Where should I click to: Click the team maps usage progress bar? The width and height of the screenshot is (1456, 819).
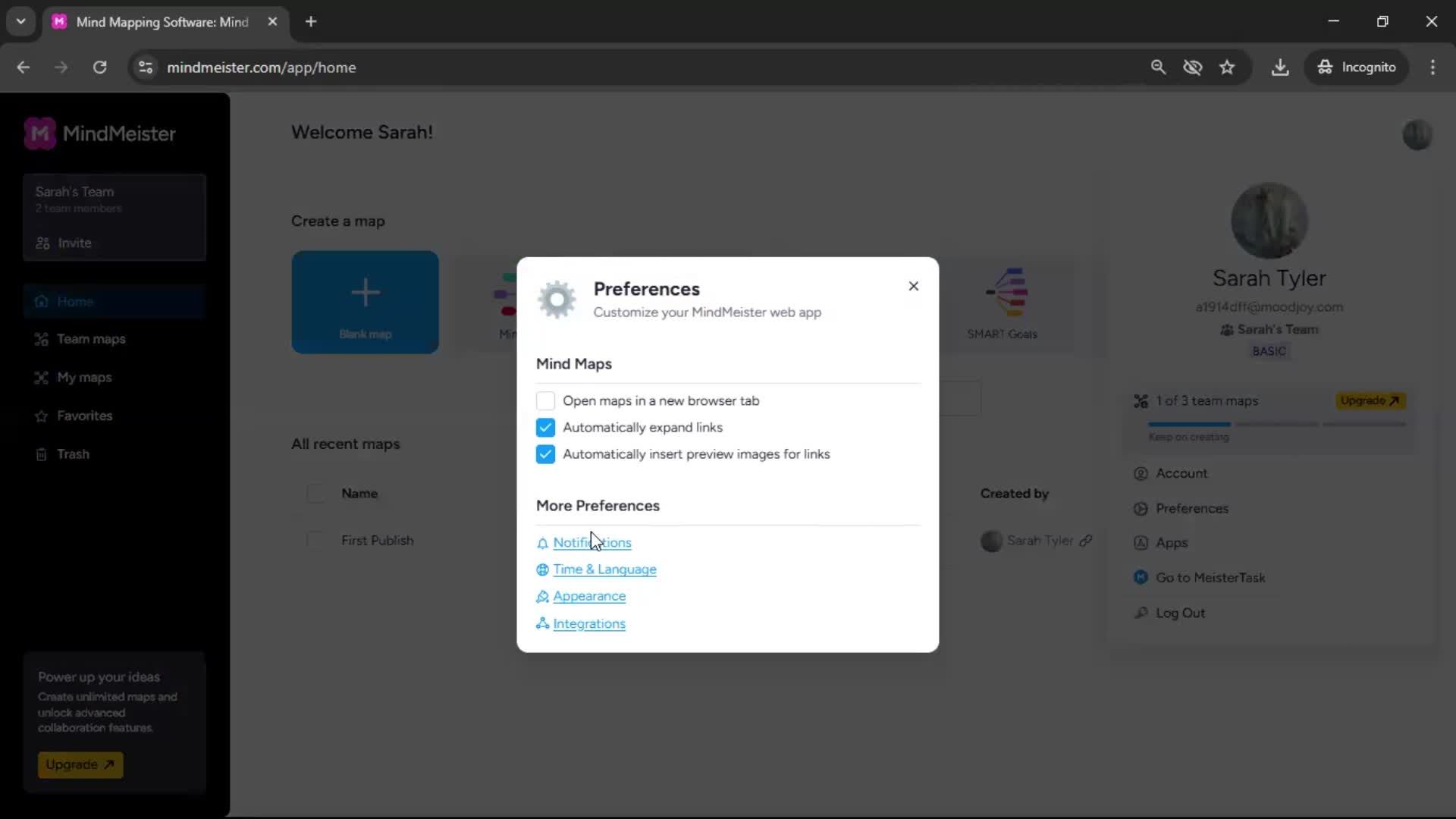[1277, 425]
